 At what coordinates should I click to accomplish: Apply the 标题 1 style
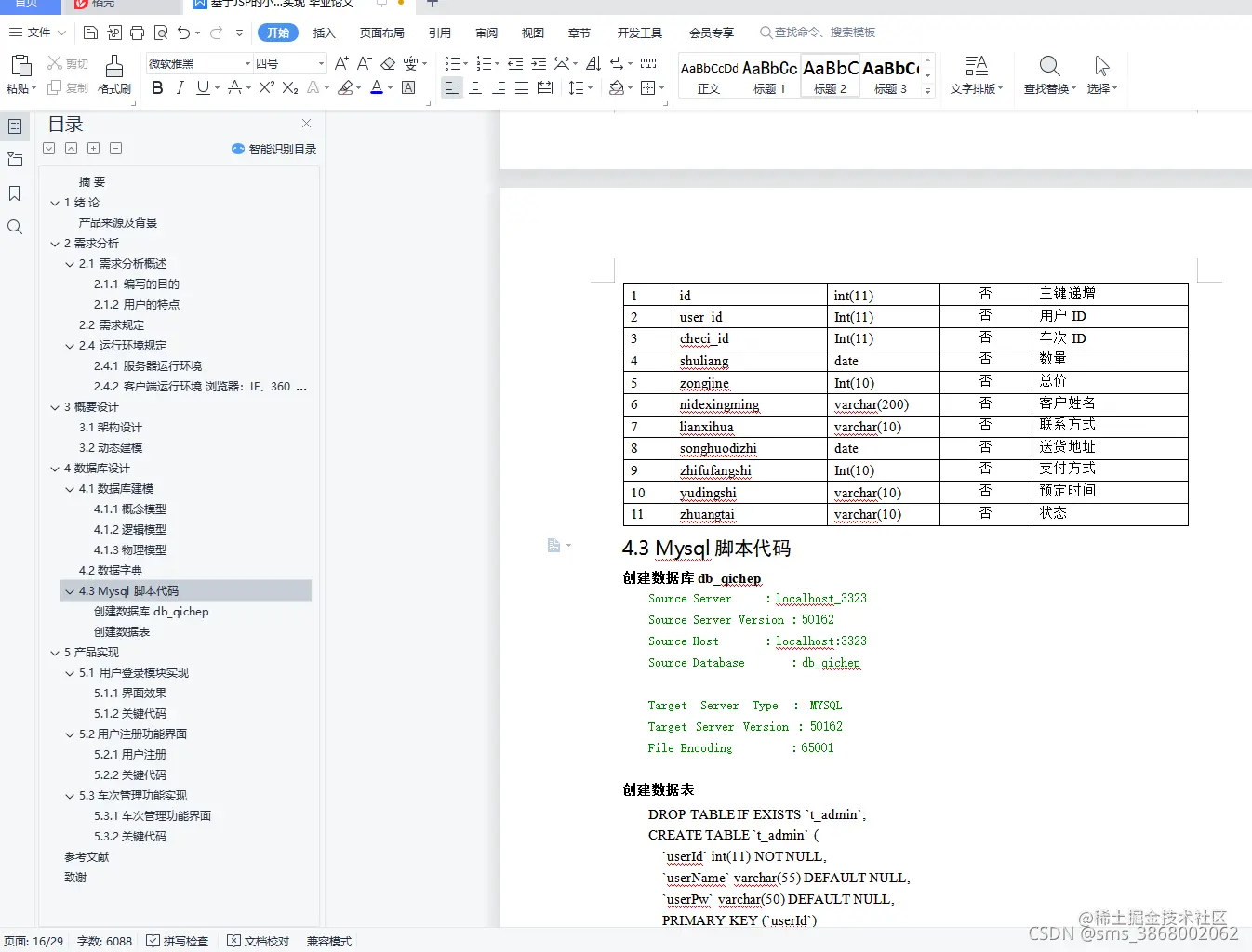[769, 76]
